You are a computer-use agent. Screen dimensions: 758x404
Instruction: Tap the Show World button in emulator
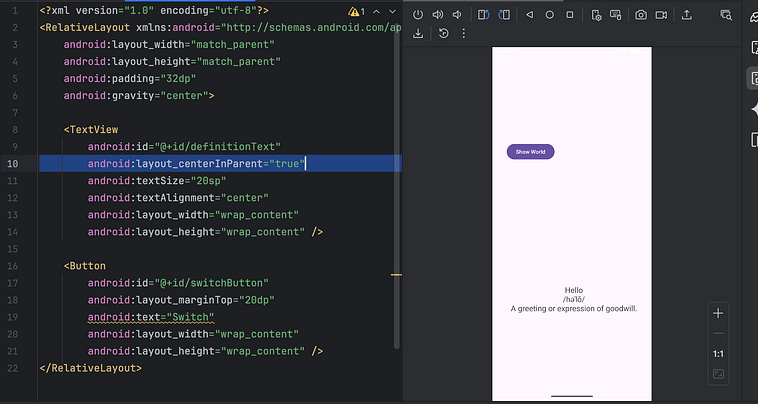tap(530, 152)
